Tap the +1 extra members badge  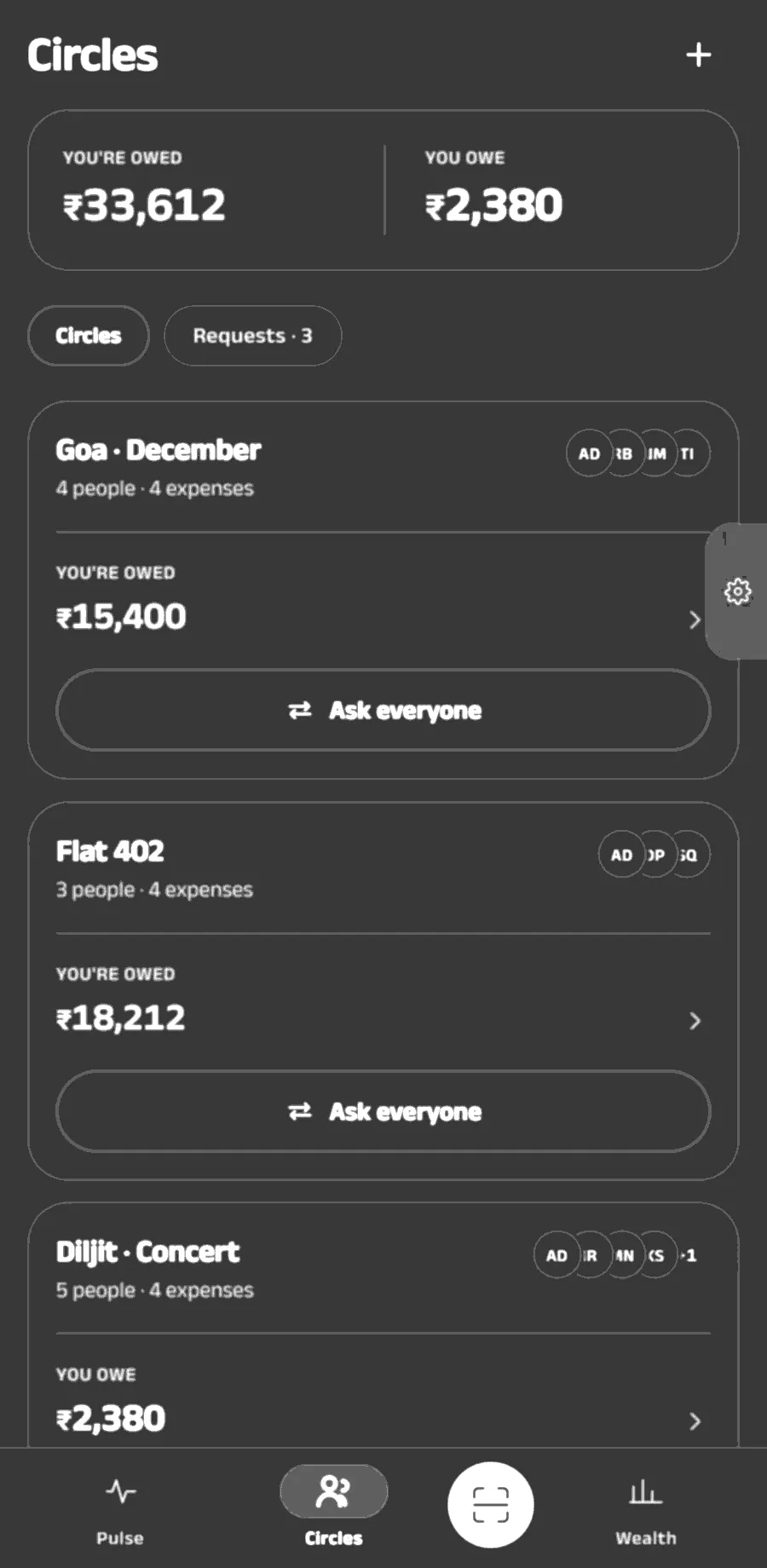(x=689, y=1255)
